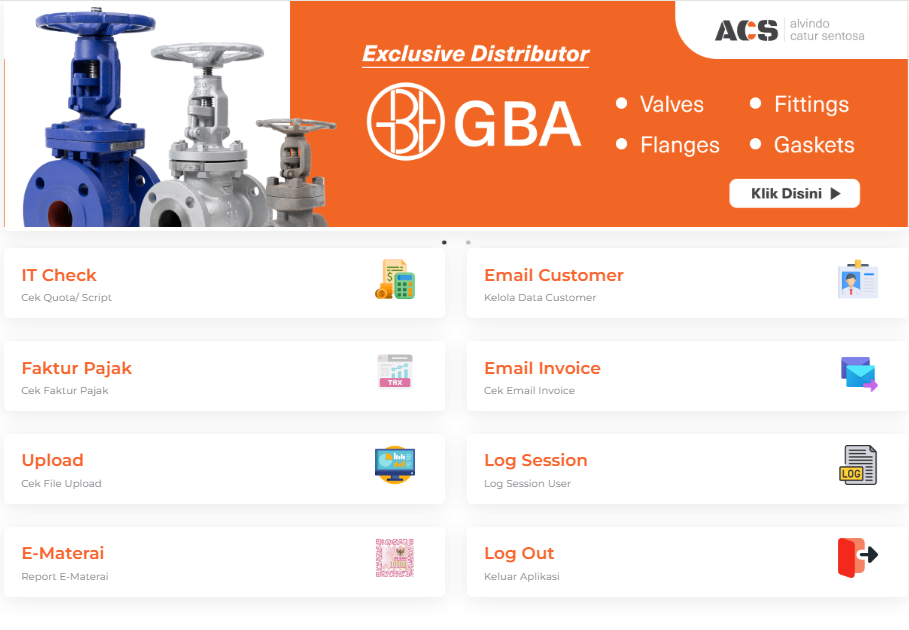Click the ACS Alvindo Catur Sentosa logo
This screenshot has height=630, width=909.
coord(789,30)
